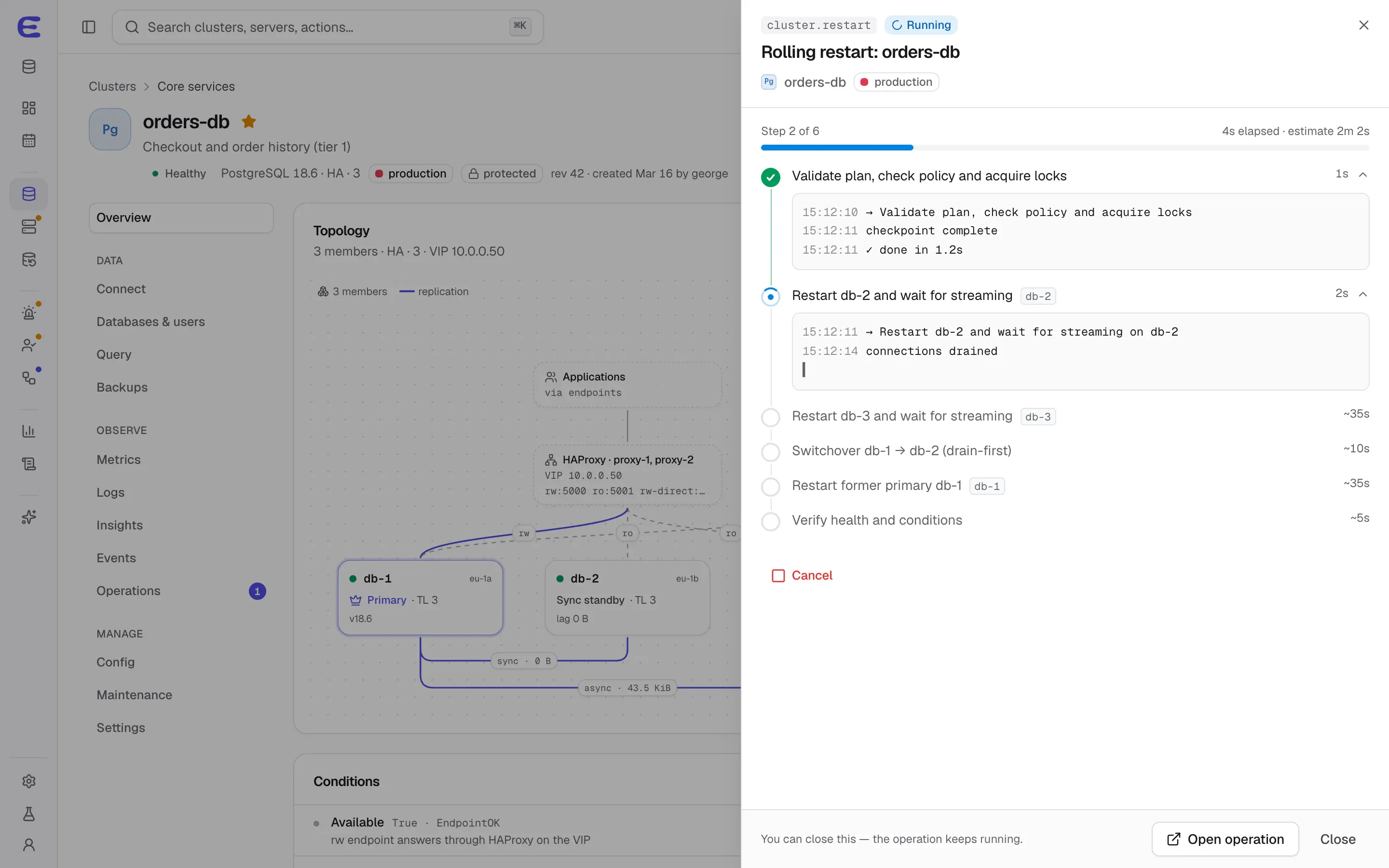Close the restart panel with X

coord(1364,25)
